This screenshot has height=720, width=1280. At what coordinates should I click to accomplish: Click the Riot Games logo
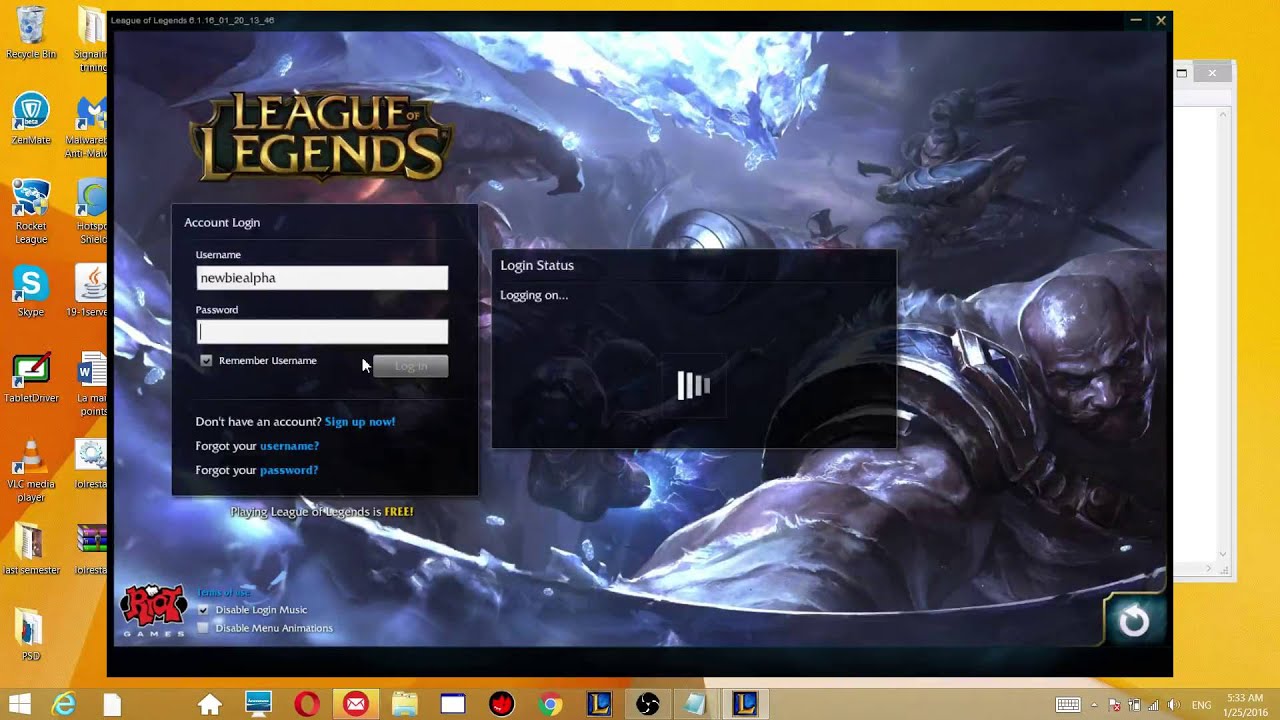[153, 611]
